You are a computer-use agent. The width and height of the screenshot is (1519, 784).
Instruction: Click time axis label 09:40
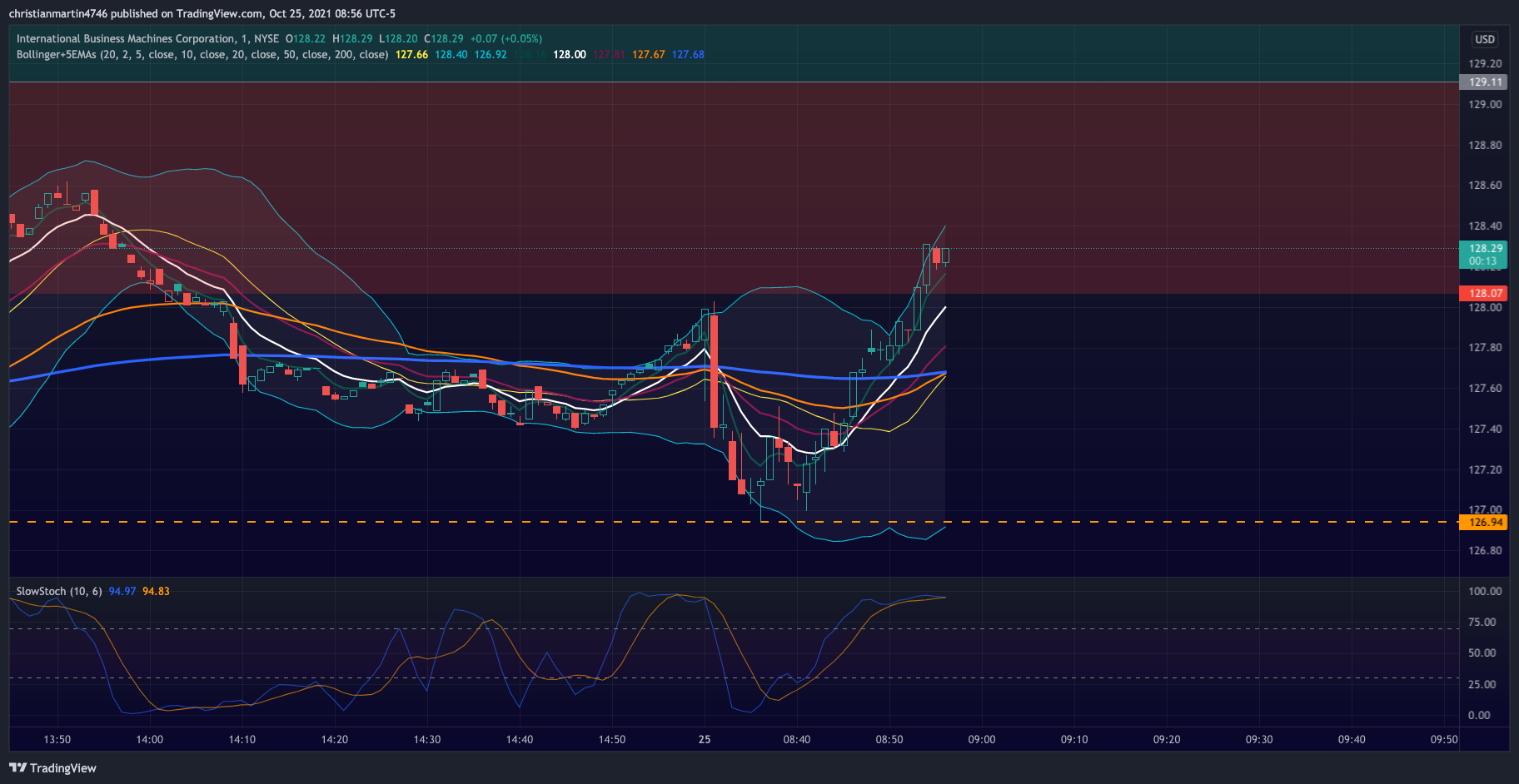coord(1352,739)
